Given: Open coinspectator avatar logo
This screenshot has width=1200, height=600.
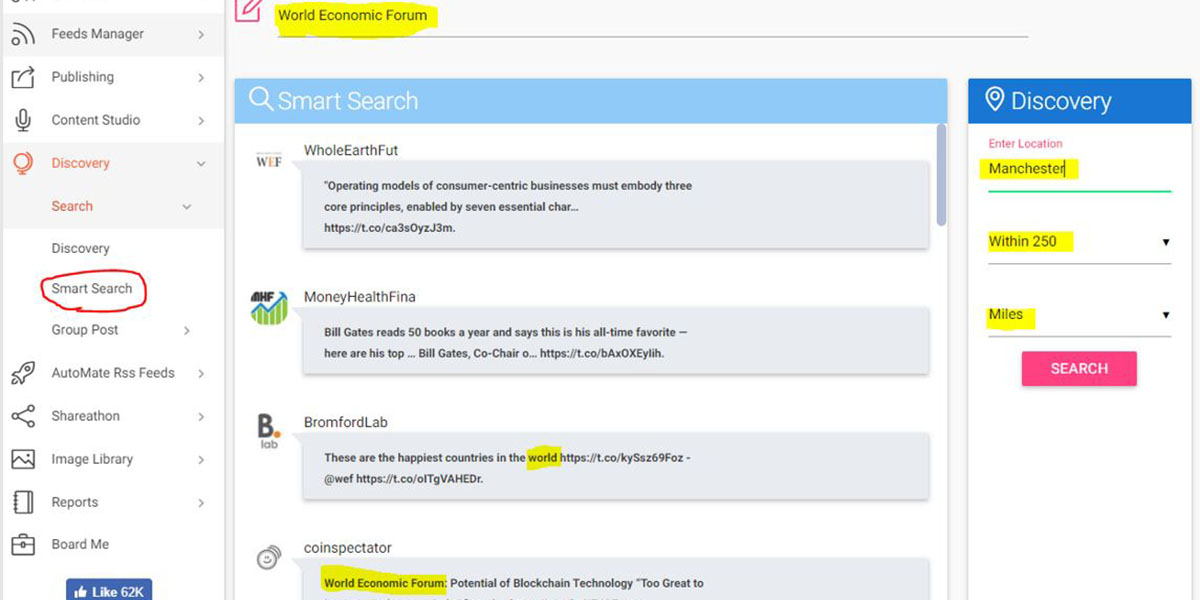Looking at the screenshot, I should 268,558.
